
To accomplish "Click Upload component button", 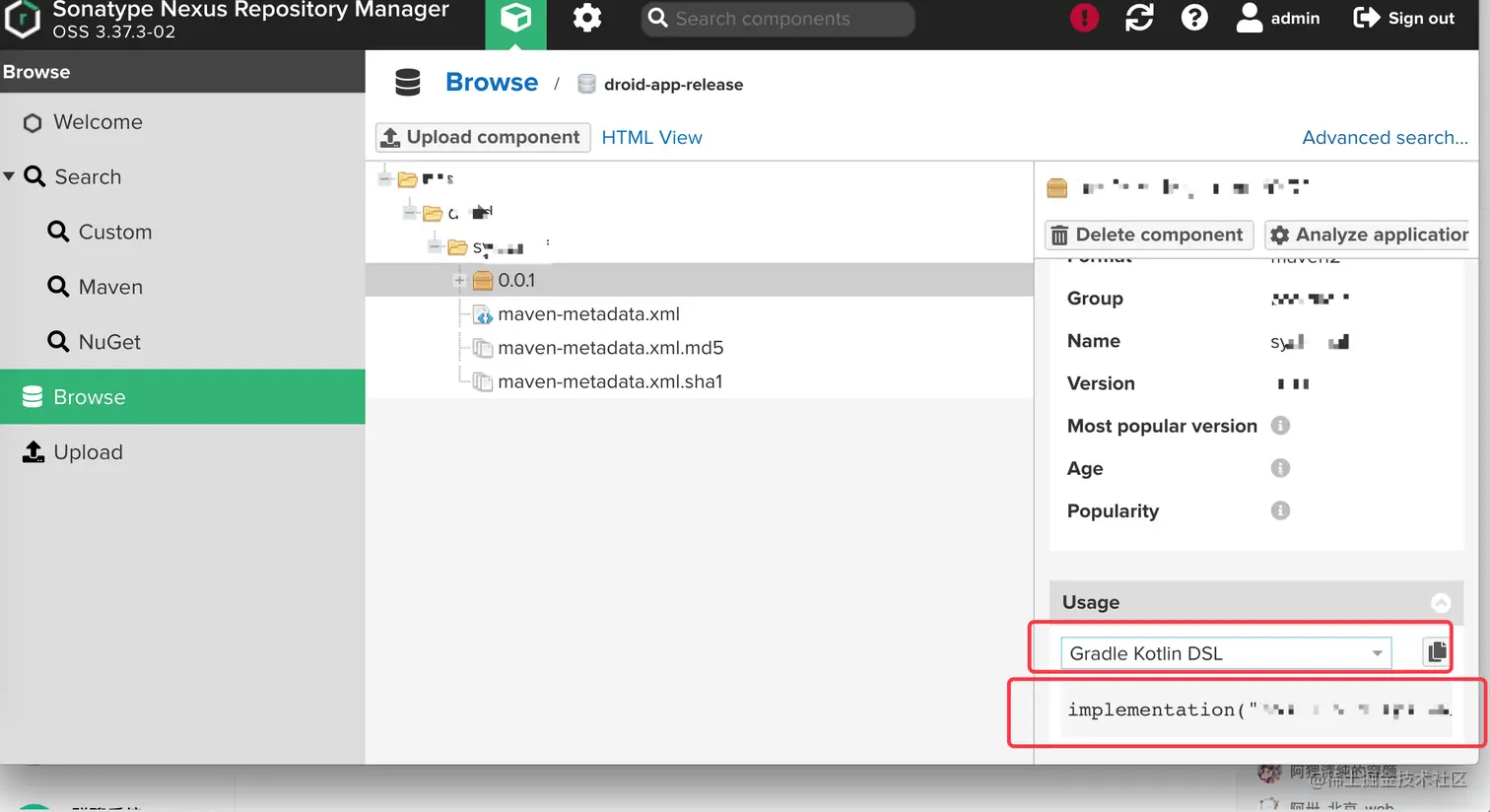I will pyautogui.click(x=483, y=137).
